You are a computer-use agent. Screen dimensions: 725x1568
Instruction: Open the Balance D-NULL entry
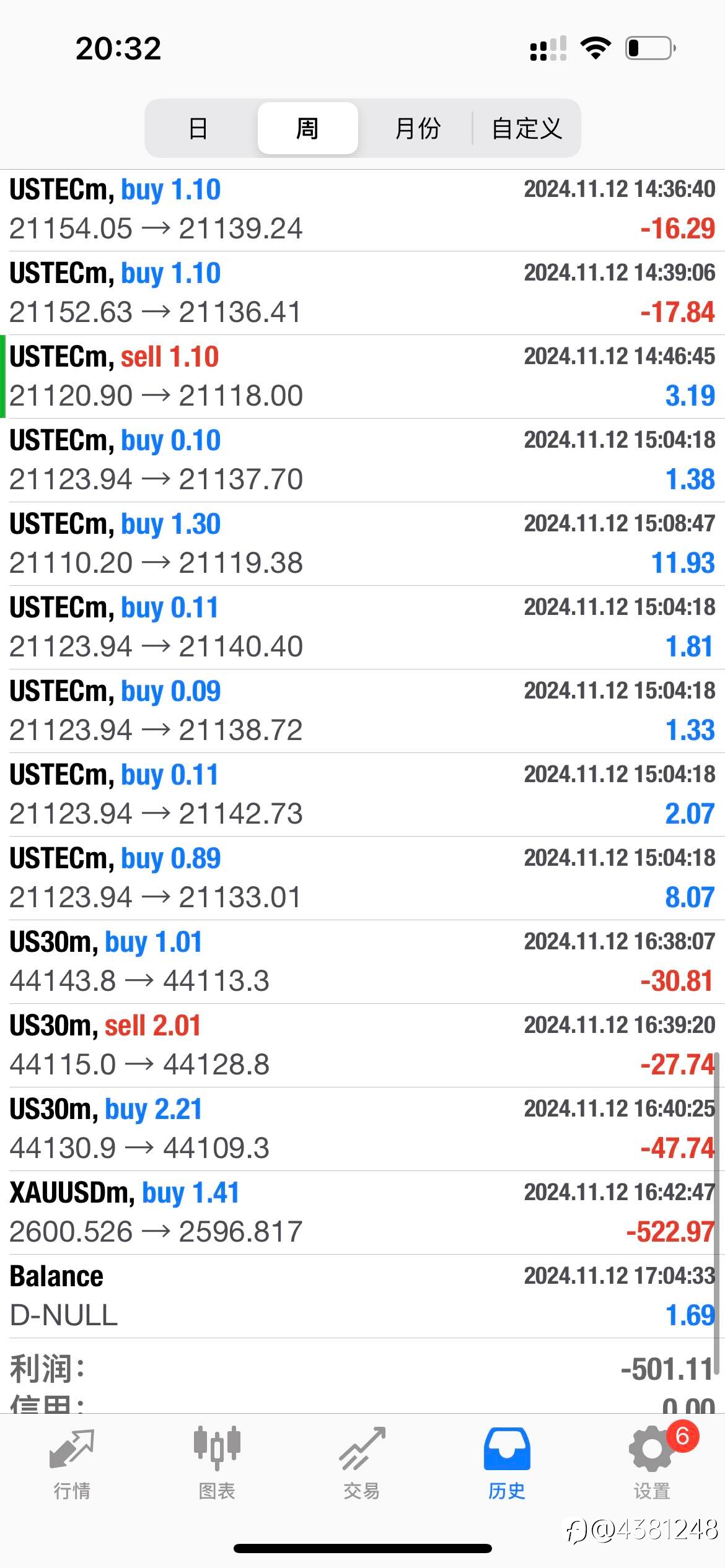click(362, 1296)
